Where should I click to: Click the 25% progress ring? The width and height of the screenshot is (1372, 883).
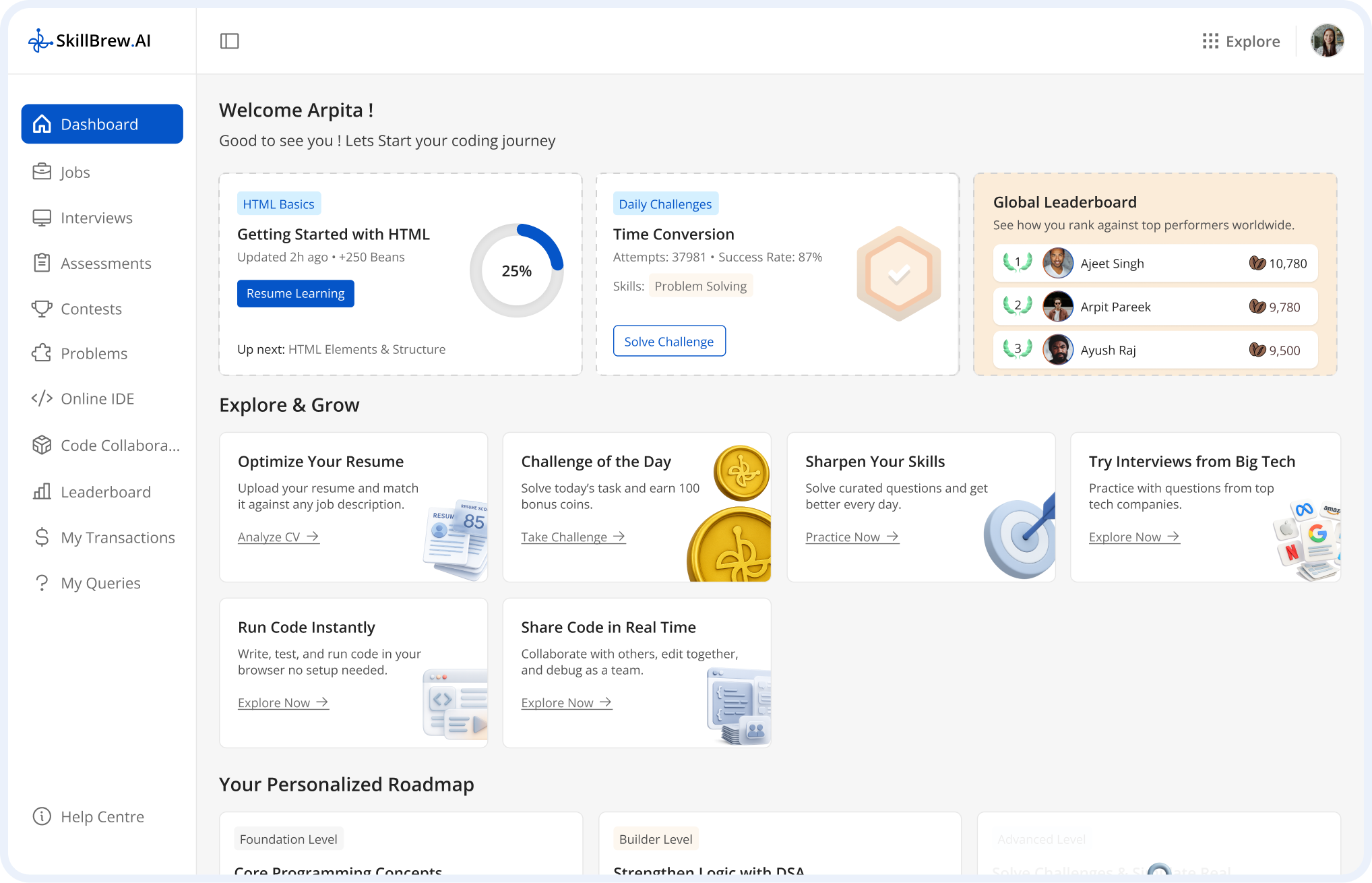(516, 270)
